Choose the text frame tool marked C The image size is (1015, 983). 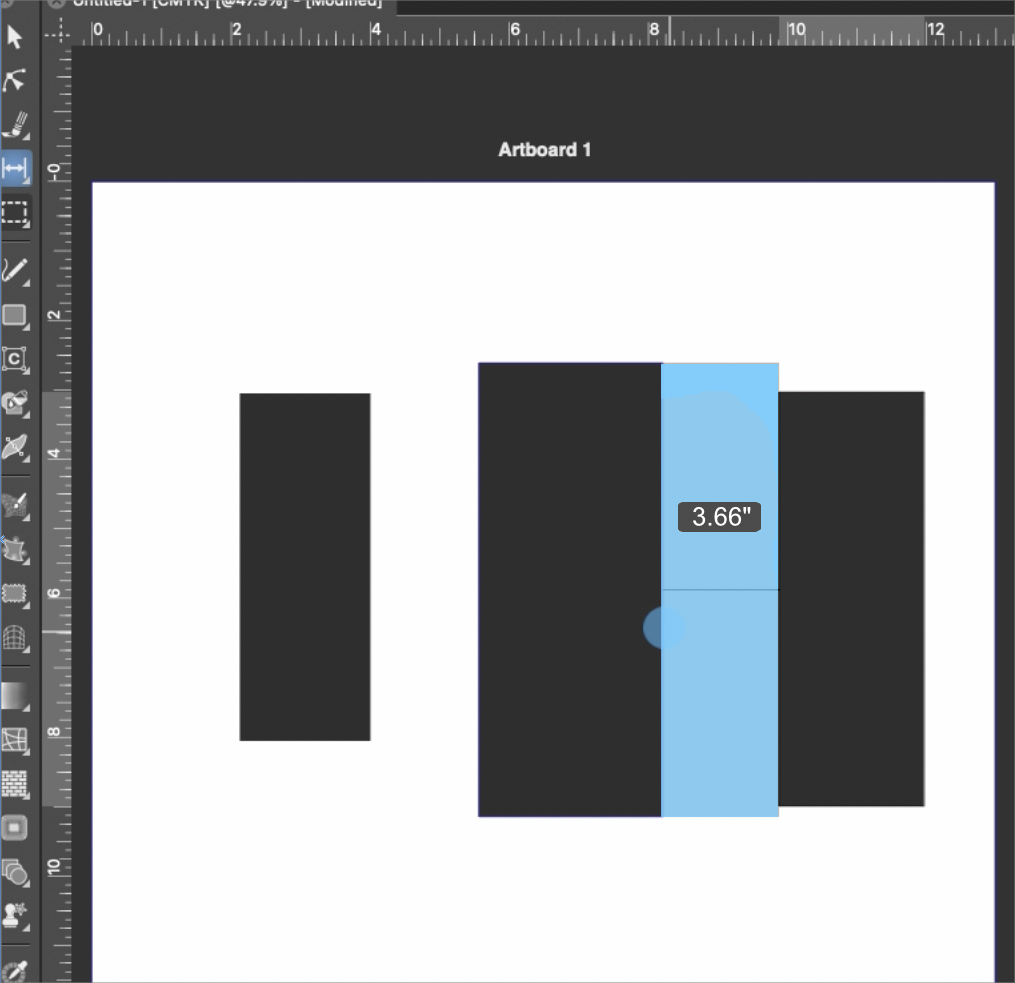click(x=15, y=359)
